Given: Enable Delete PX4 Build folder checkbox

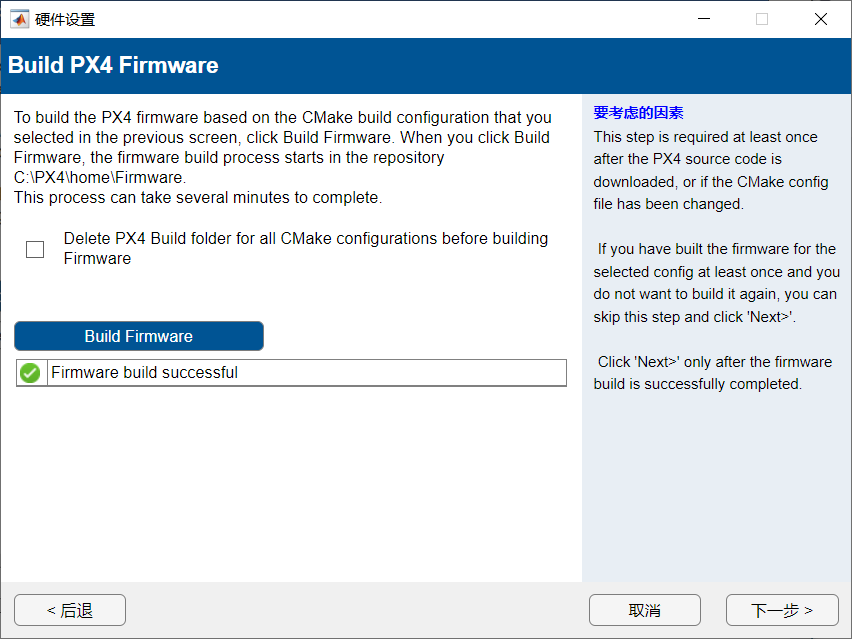Looking at the screenshot, I should (x=35, y=249).
